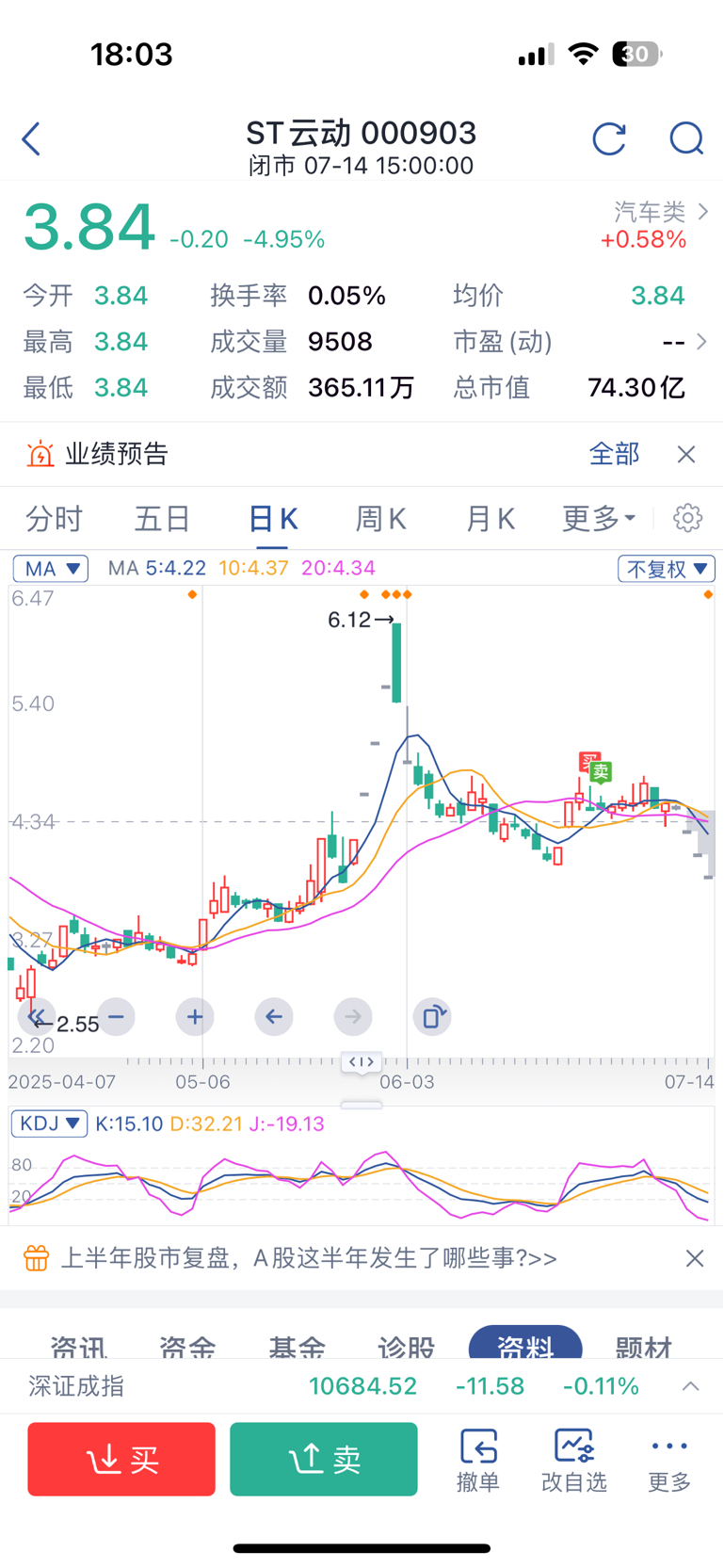724x1568 pixels.
Task: Open the 不复权 adjustment dropdown
Action: coord(667,569)
